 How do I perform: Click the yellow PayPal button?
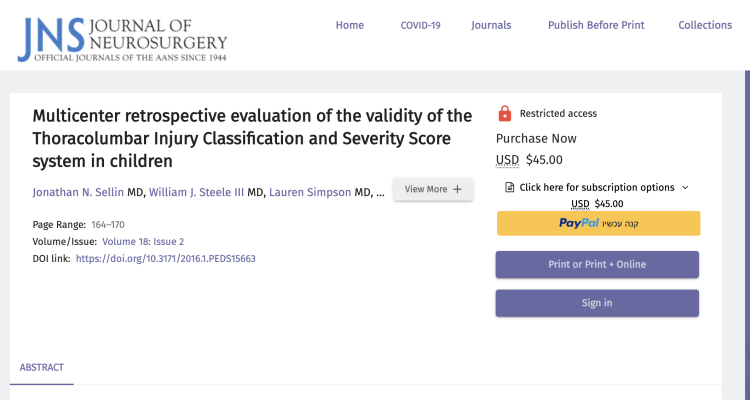pyautogui.click(x=597, y=223)
